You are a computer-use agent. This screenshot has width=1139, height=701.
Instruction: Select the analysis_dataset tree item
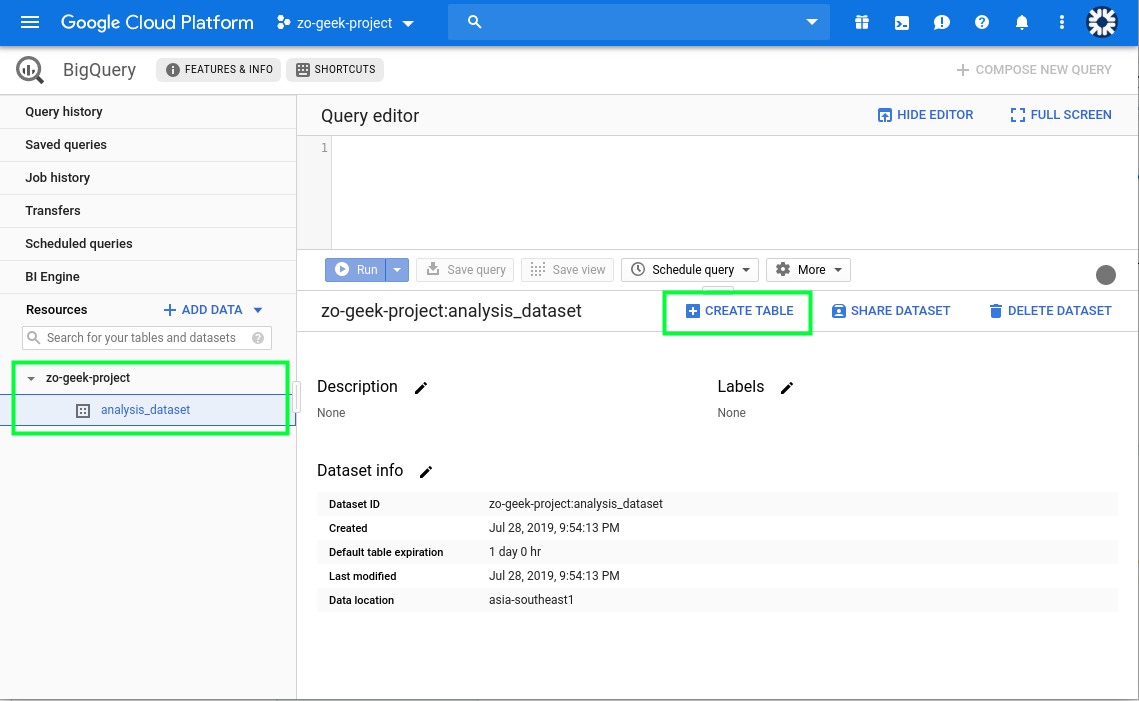point(145,410)
